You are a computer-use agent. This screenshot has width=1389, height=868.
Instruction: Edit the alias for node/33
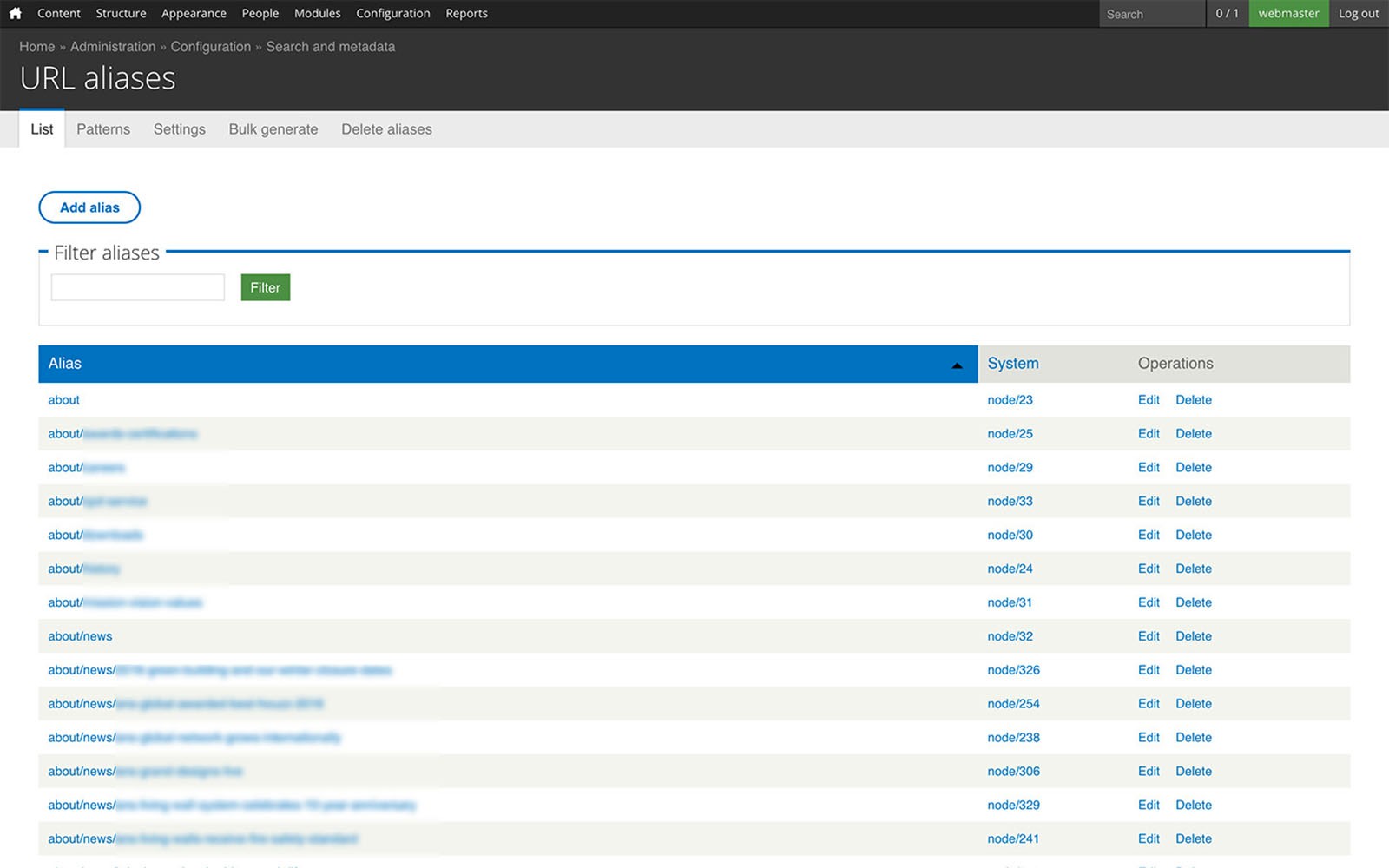pos(1149,502)
